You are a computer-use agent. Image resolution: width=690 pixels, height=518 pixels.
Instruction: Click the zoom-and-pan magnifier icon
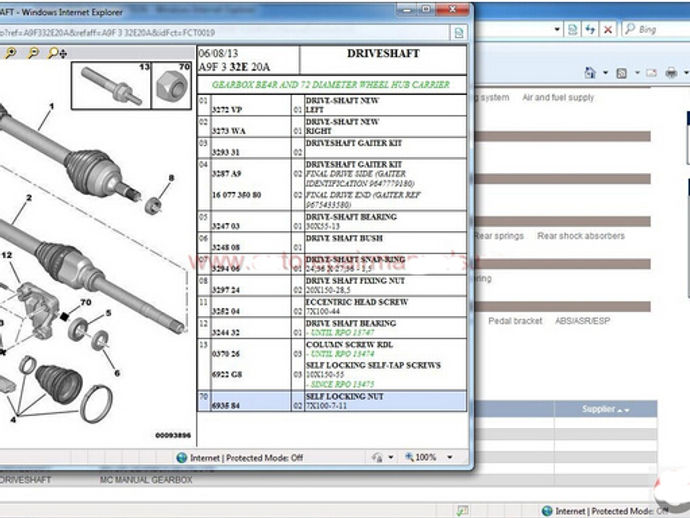(57, 53)
